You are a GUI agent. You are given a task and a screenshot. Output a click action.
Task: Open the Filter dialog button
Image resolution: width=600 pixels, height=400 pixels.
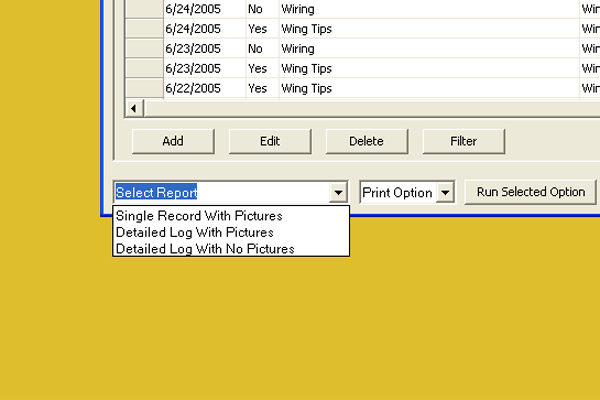tap(463, 141)
